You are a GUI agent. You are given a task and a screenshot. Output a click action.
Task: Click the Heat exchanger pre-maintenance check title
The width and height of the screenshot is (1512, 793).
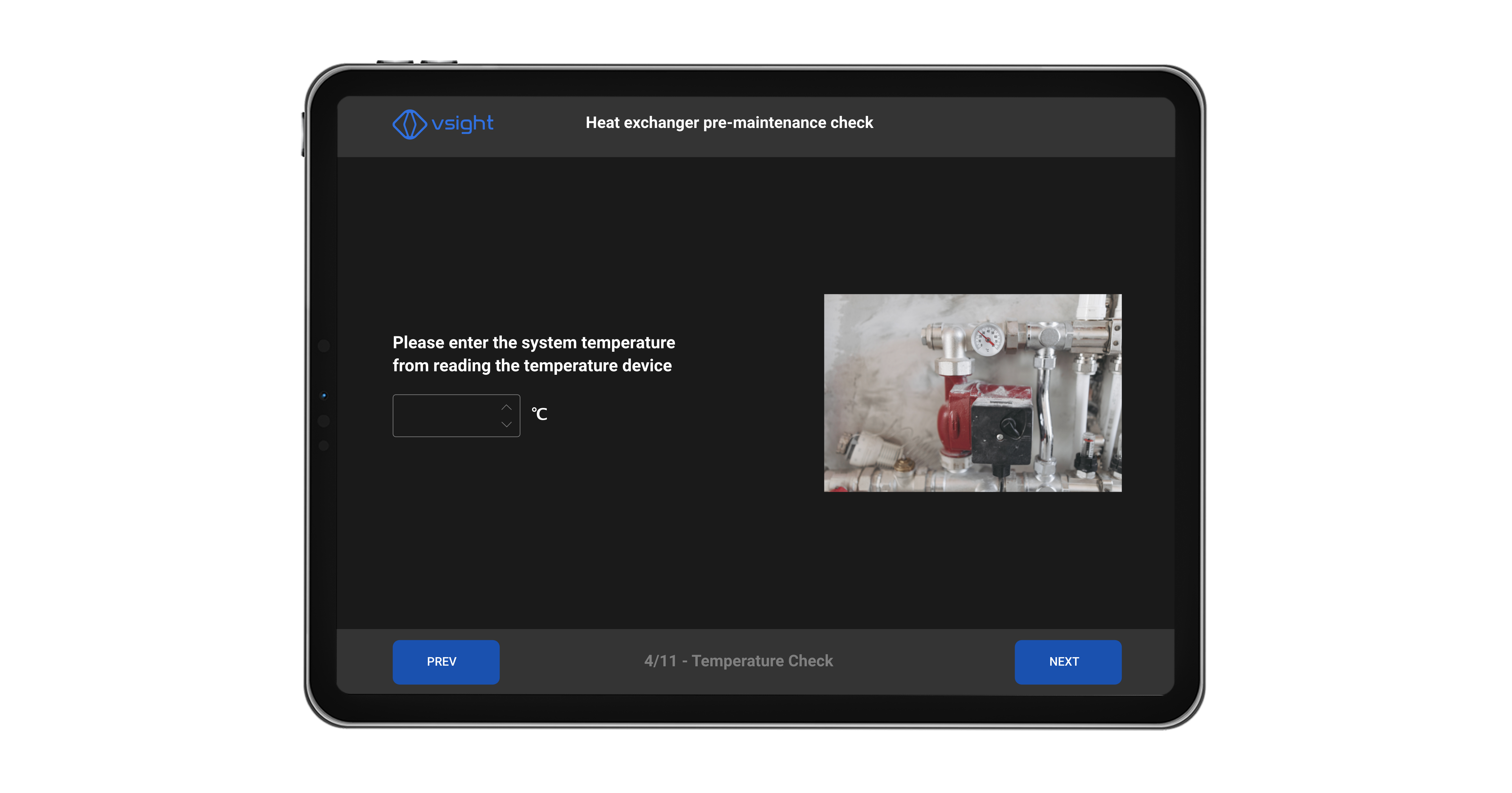pos(730,123)
